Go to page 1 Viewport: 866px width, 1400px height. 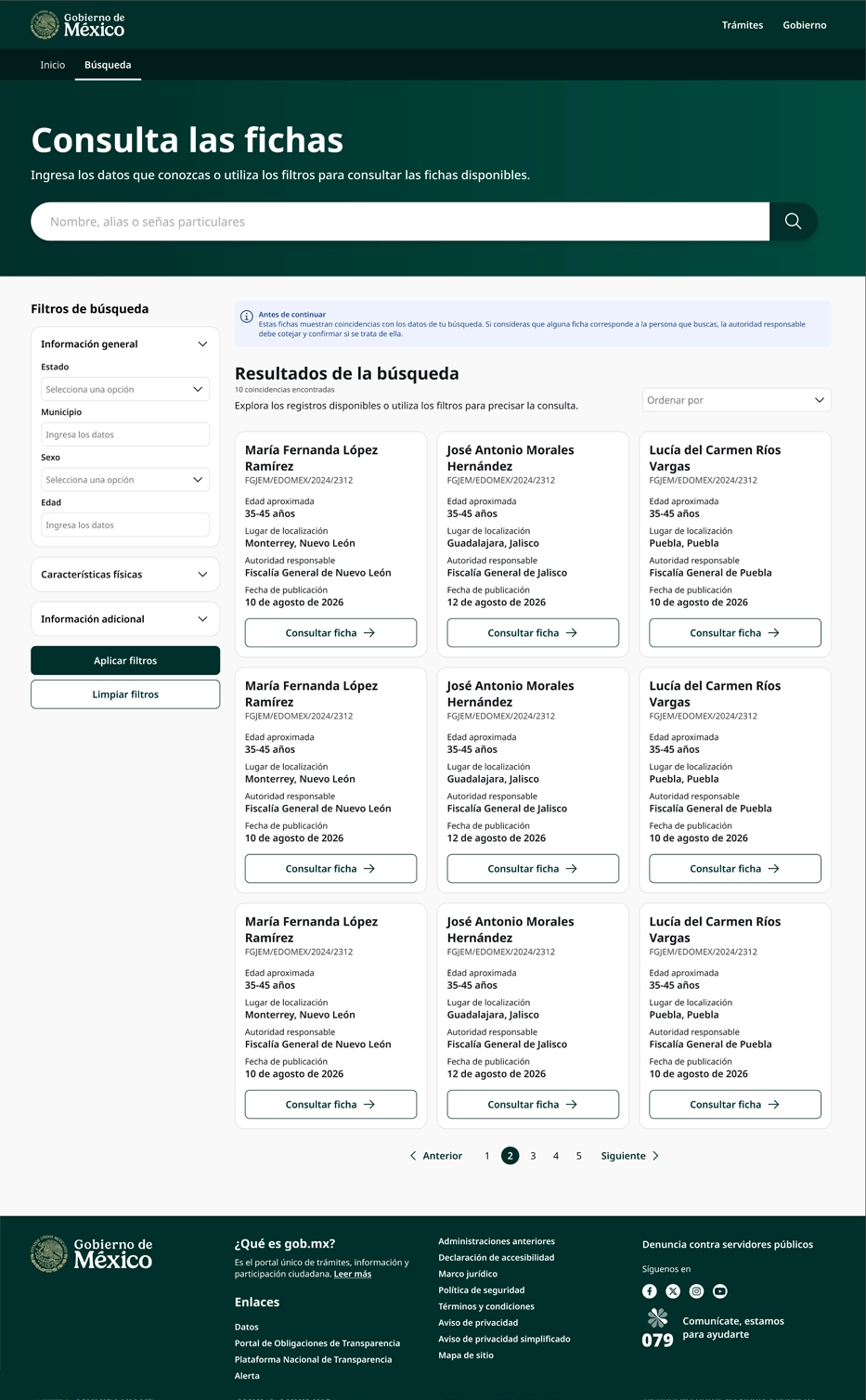click(x=487, y=1156)
